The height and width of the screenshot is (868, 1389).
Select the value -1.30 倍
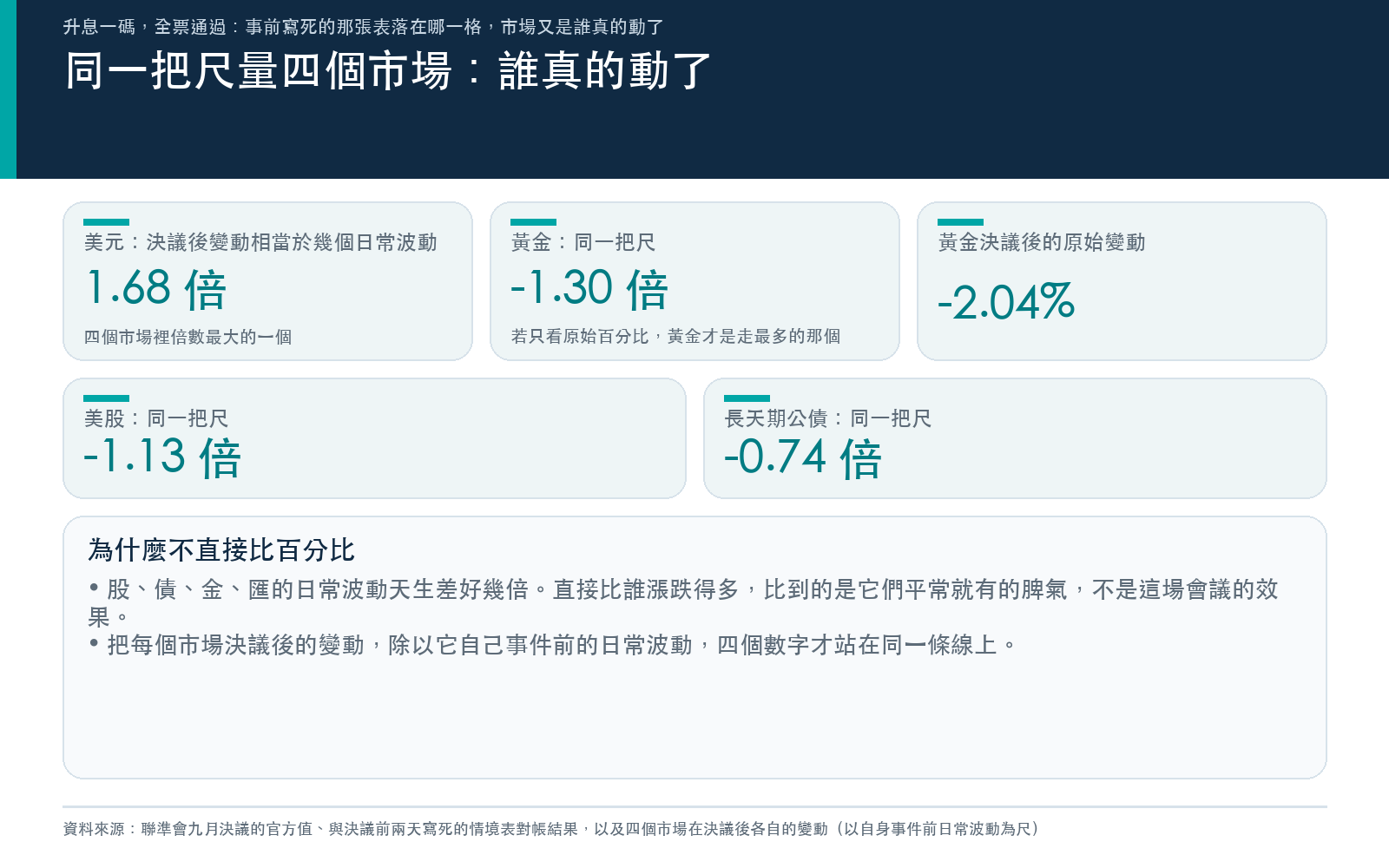click(589, 288)
